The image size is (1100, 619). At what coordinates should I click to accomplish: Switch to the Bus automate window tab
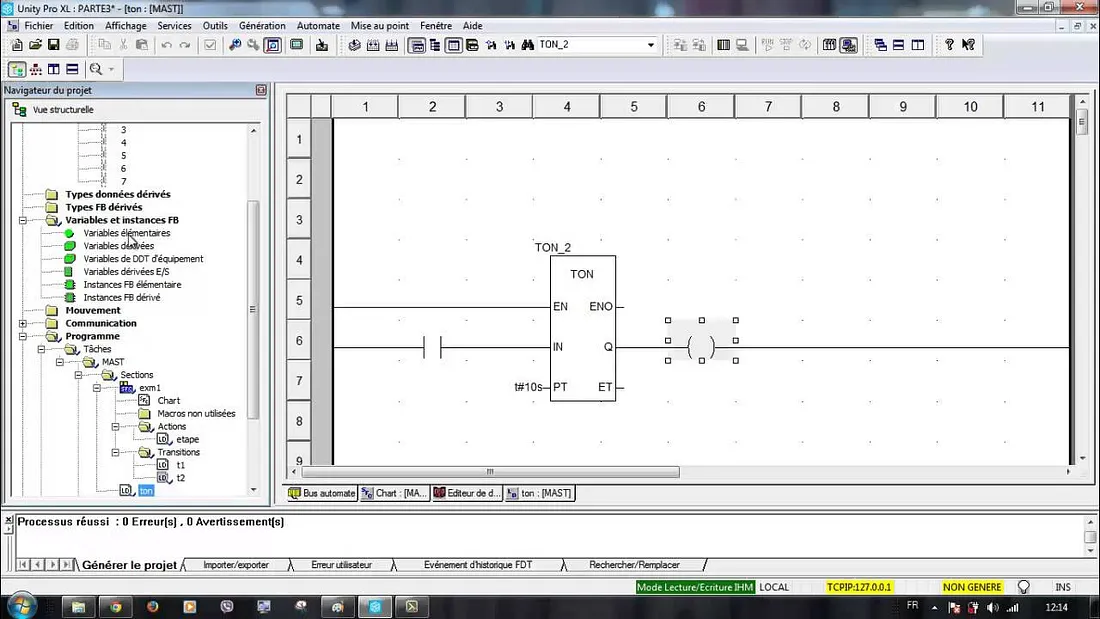tap(321, 493)
